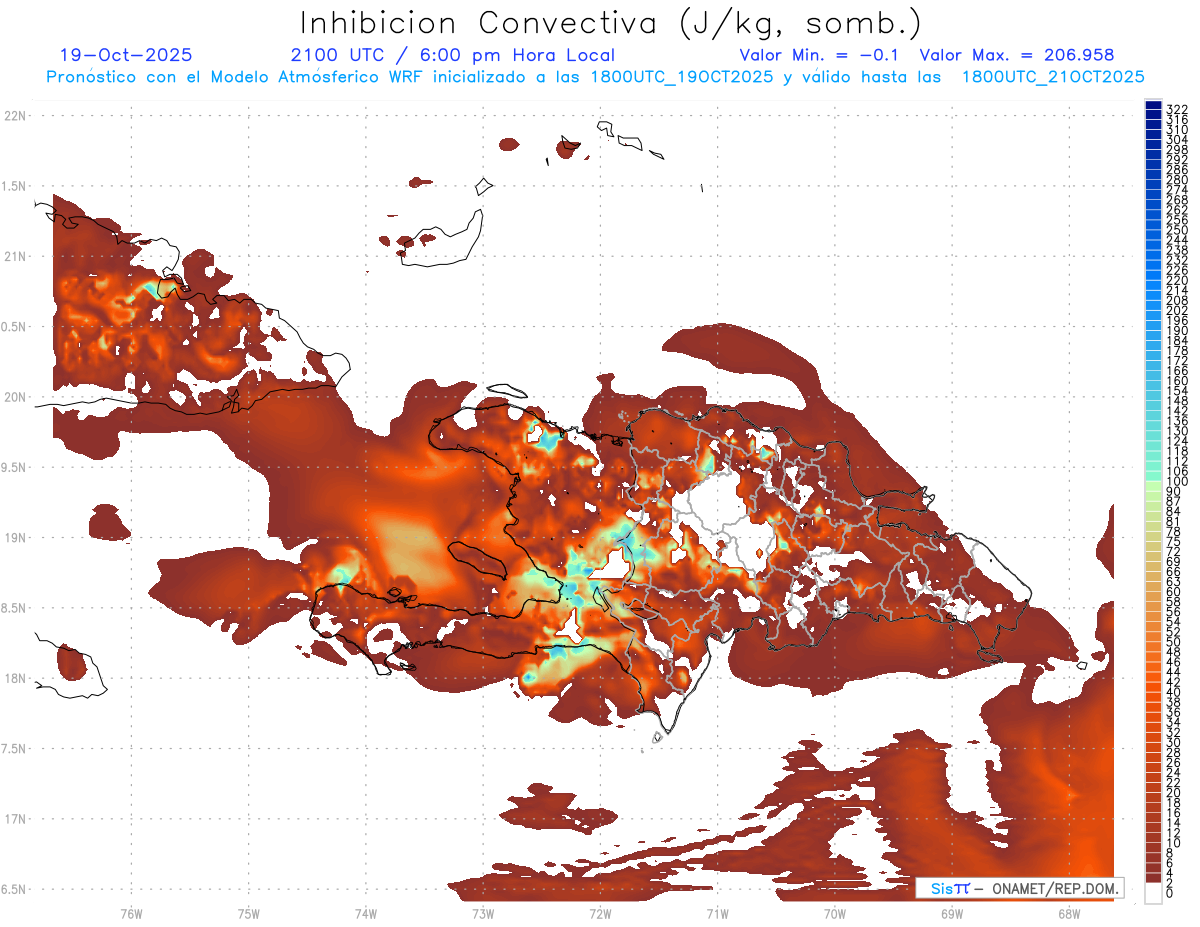Click the SisTT ONAMET/REP.DOM. logo box

click(x=1019, y=888)
